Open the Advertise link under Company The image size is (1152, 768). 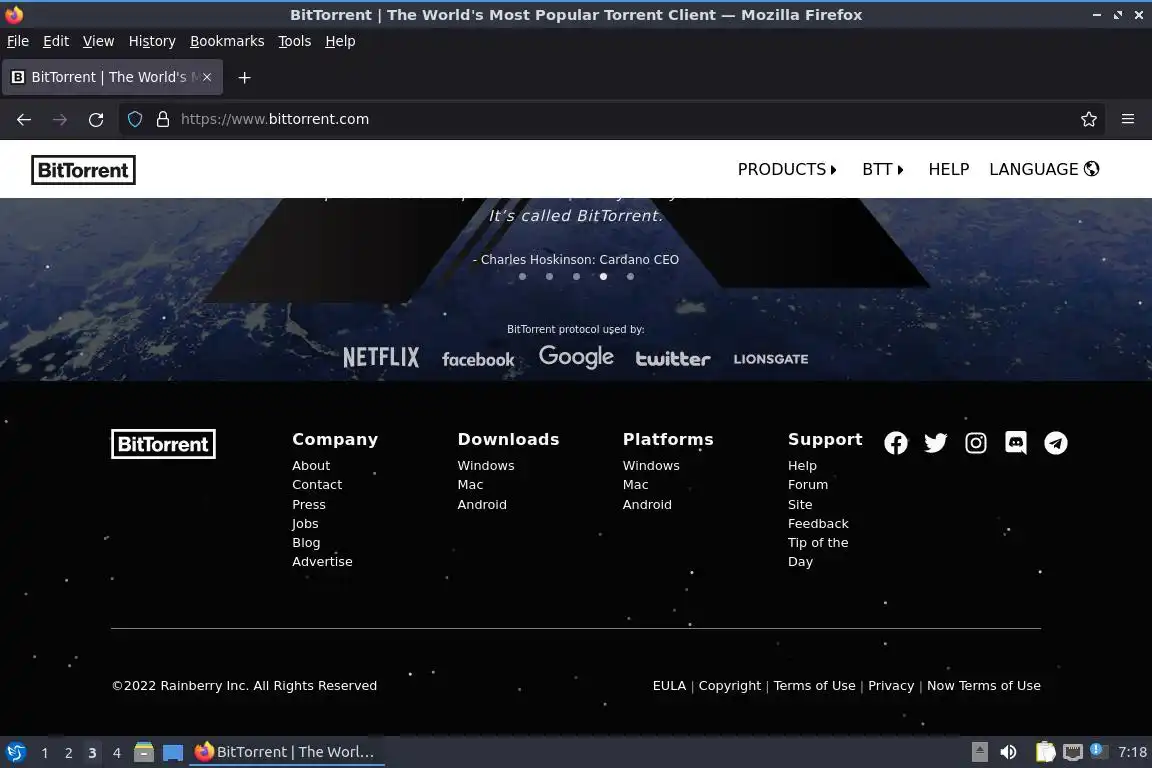coord(322,561)
